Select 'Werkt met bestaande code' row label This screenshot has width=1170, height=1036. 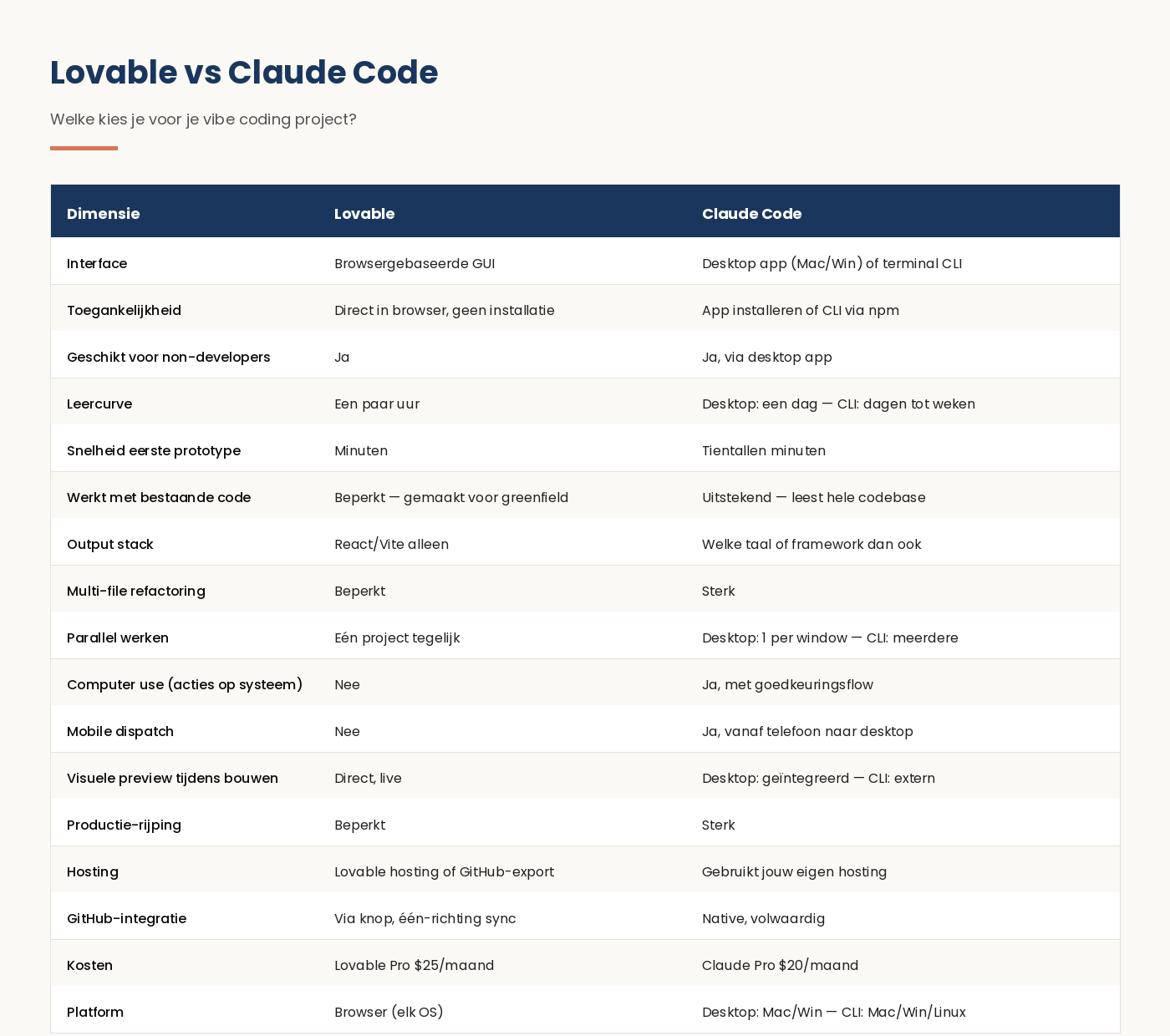click(159, 498)
